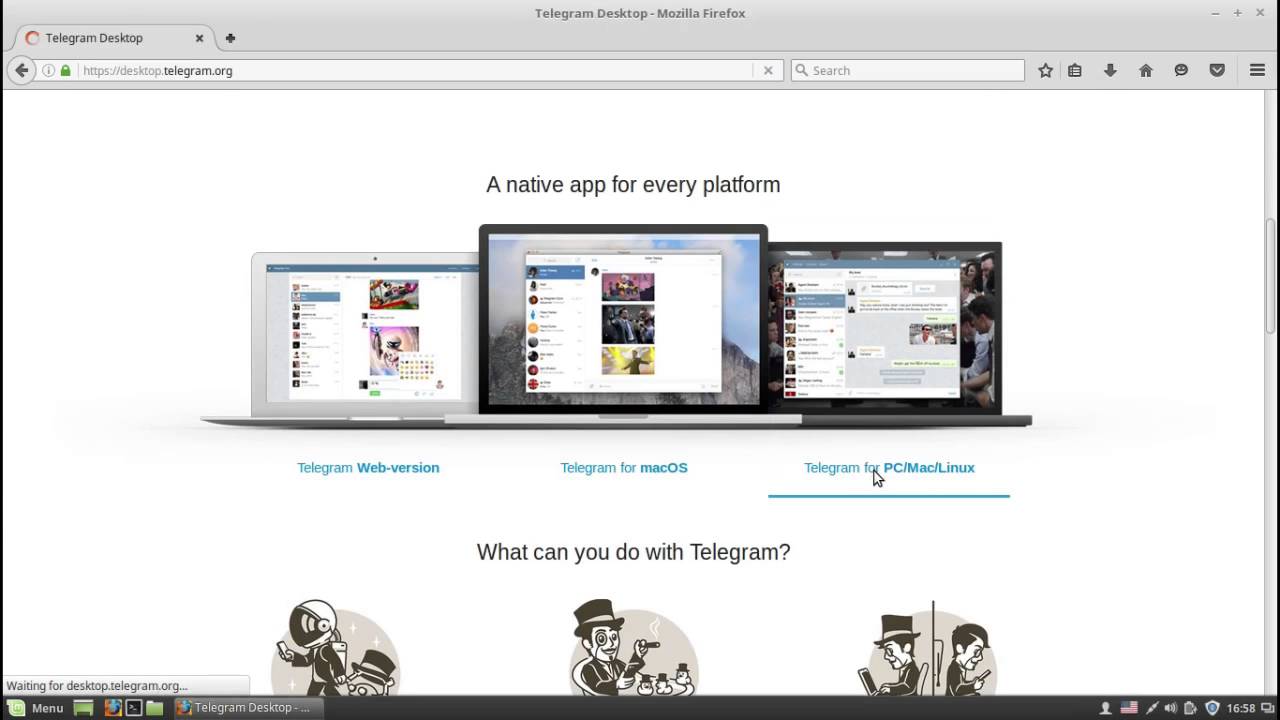Open the file manager folder launcher
Image resolution: width=1280 pixels, height=720 pixels.
pos(154,707)
